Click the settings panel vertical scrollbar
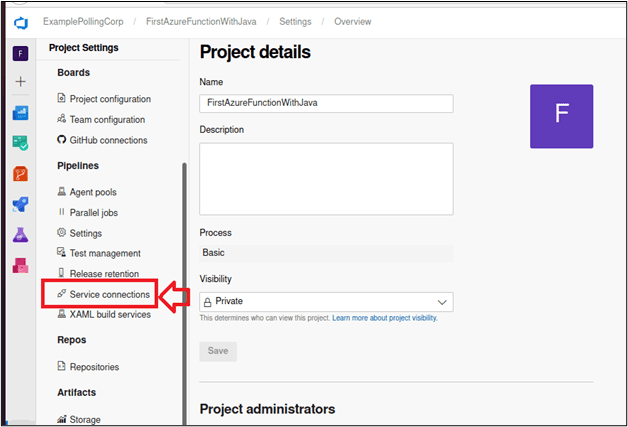This screenshot has height=427, width=628. tap(184, 294)
